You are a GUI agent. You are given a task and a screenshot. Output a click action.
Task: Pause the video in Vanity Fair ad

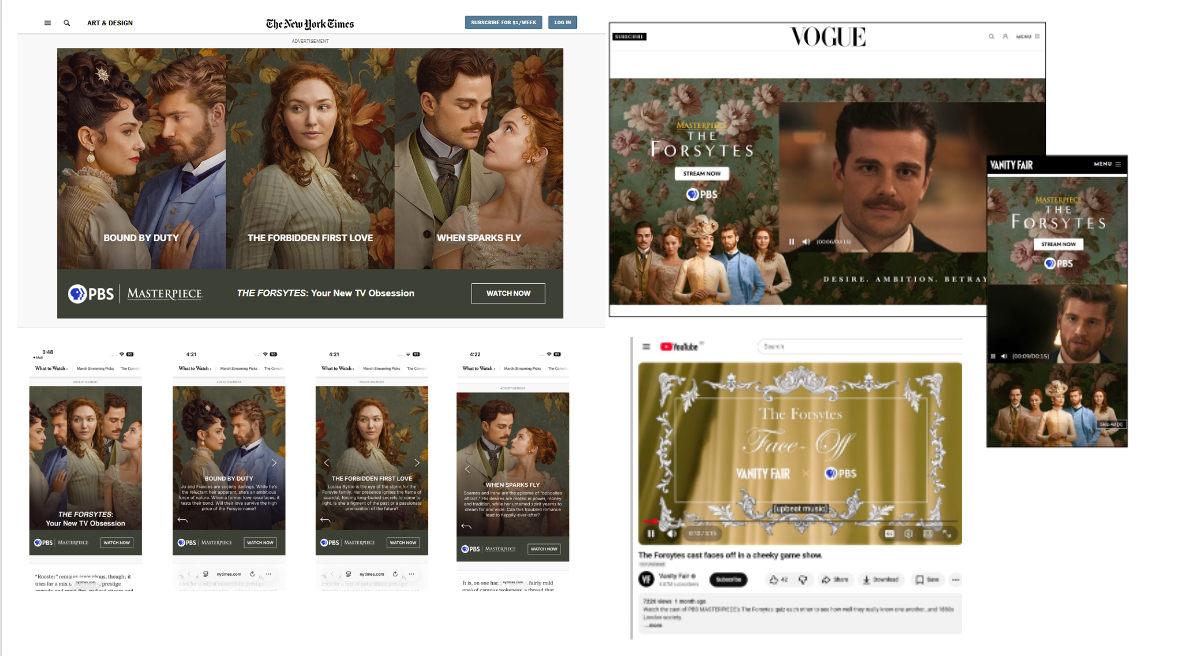[993, 356]
